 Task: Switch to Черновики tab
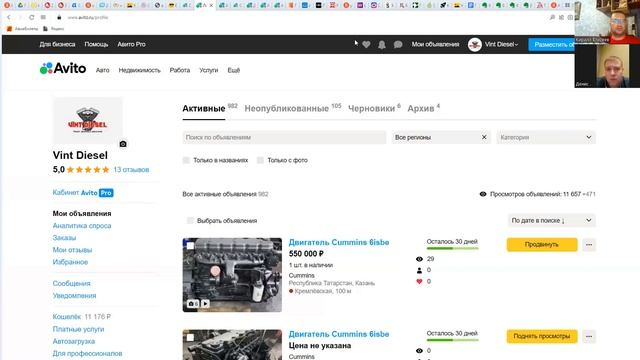coord(371,108)
